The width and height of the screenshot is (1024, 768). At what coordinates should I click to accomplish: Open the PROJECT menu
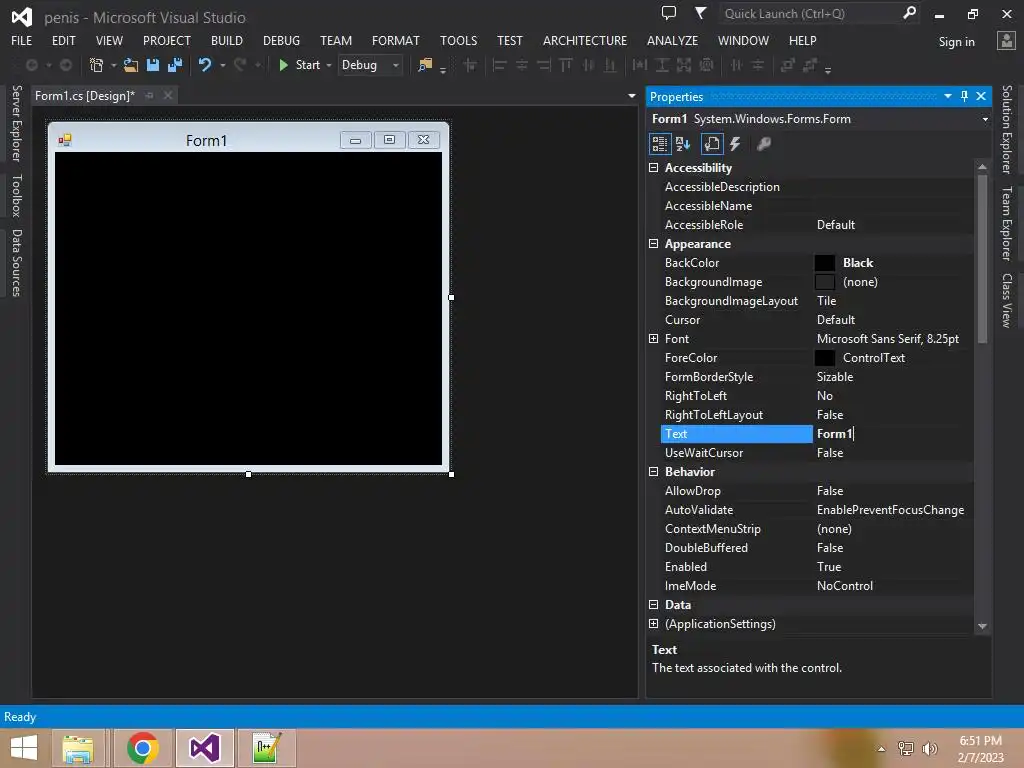coord(167,40)
